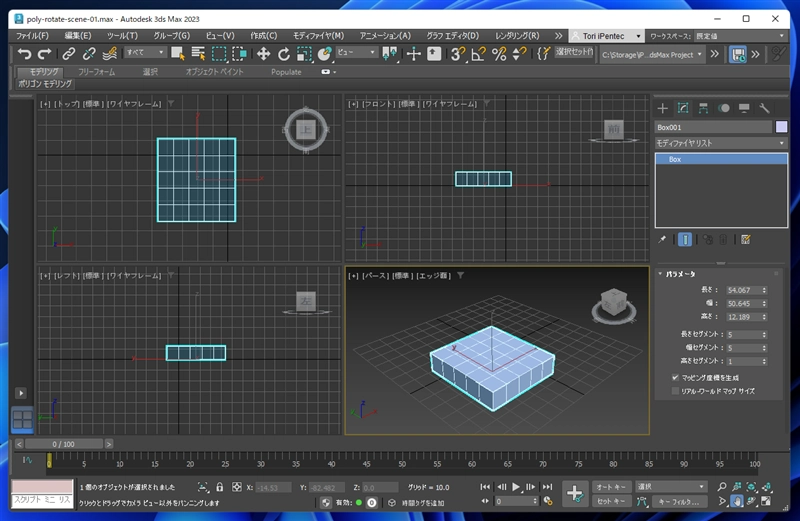Open the Create tab plus icon
Viewport: 800px width, 521px height.
[x=662, y=108]
